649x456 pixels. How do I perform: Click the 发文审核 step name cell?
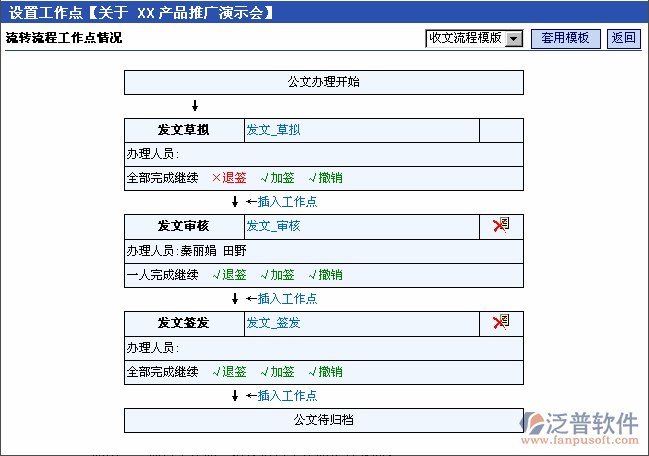[x=184, y=226]
